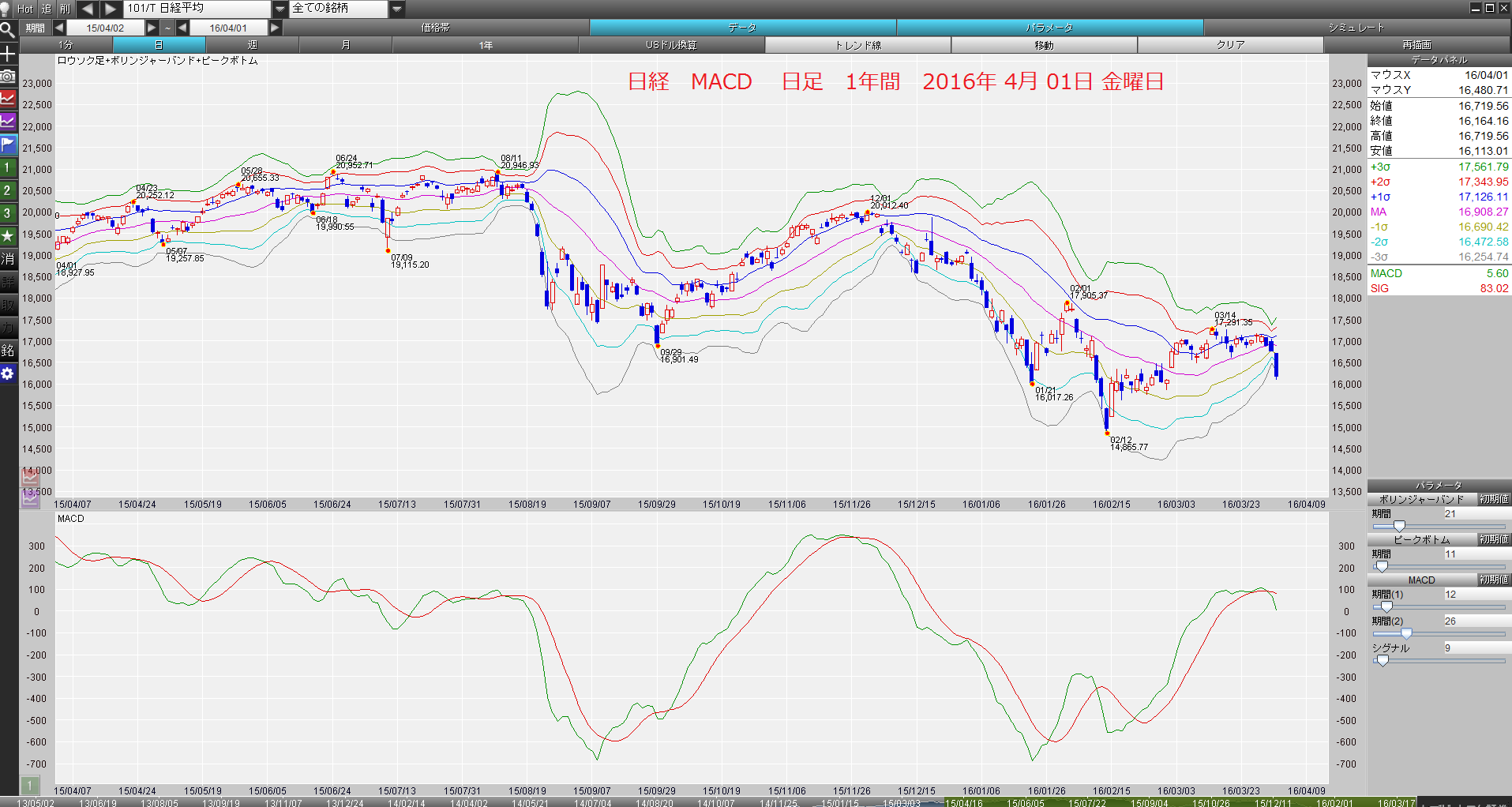The image size is (1512, 807).
Task: Select the red chart icon in sidebar
Action: (x=8, y=99)
